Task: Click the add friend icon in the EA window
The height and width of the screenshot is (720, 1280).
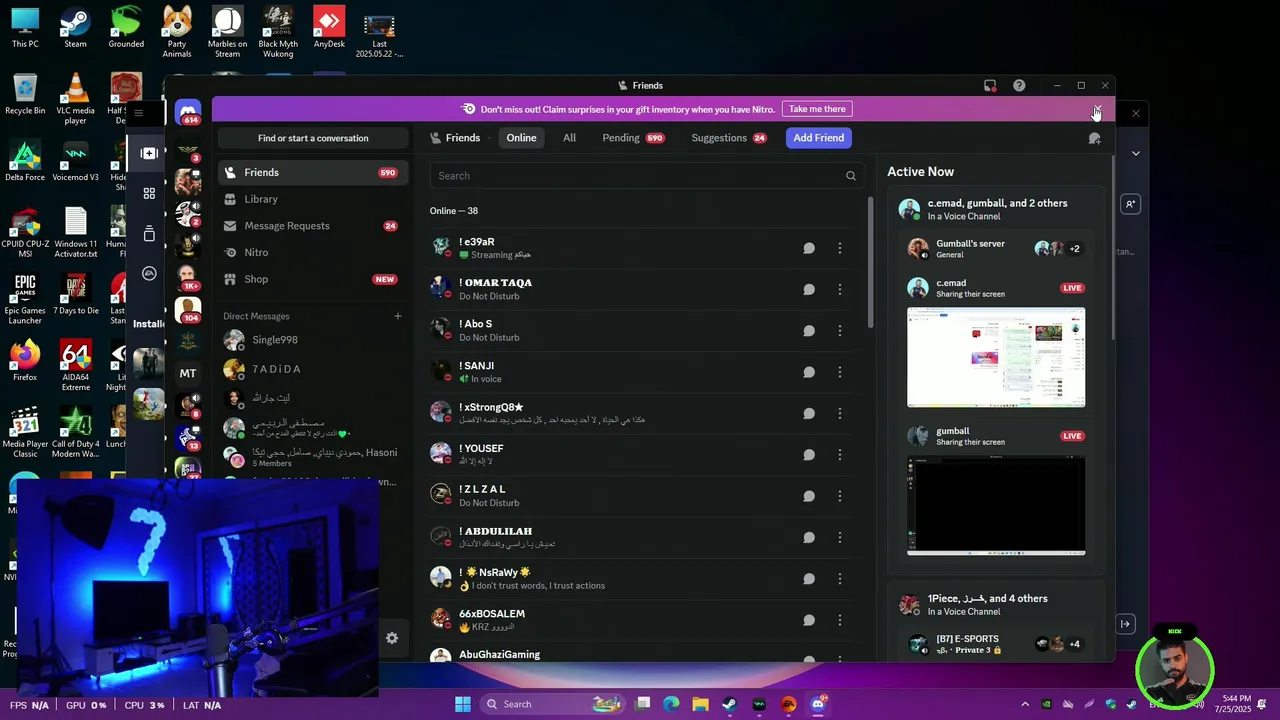Action: point(1130,204)
